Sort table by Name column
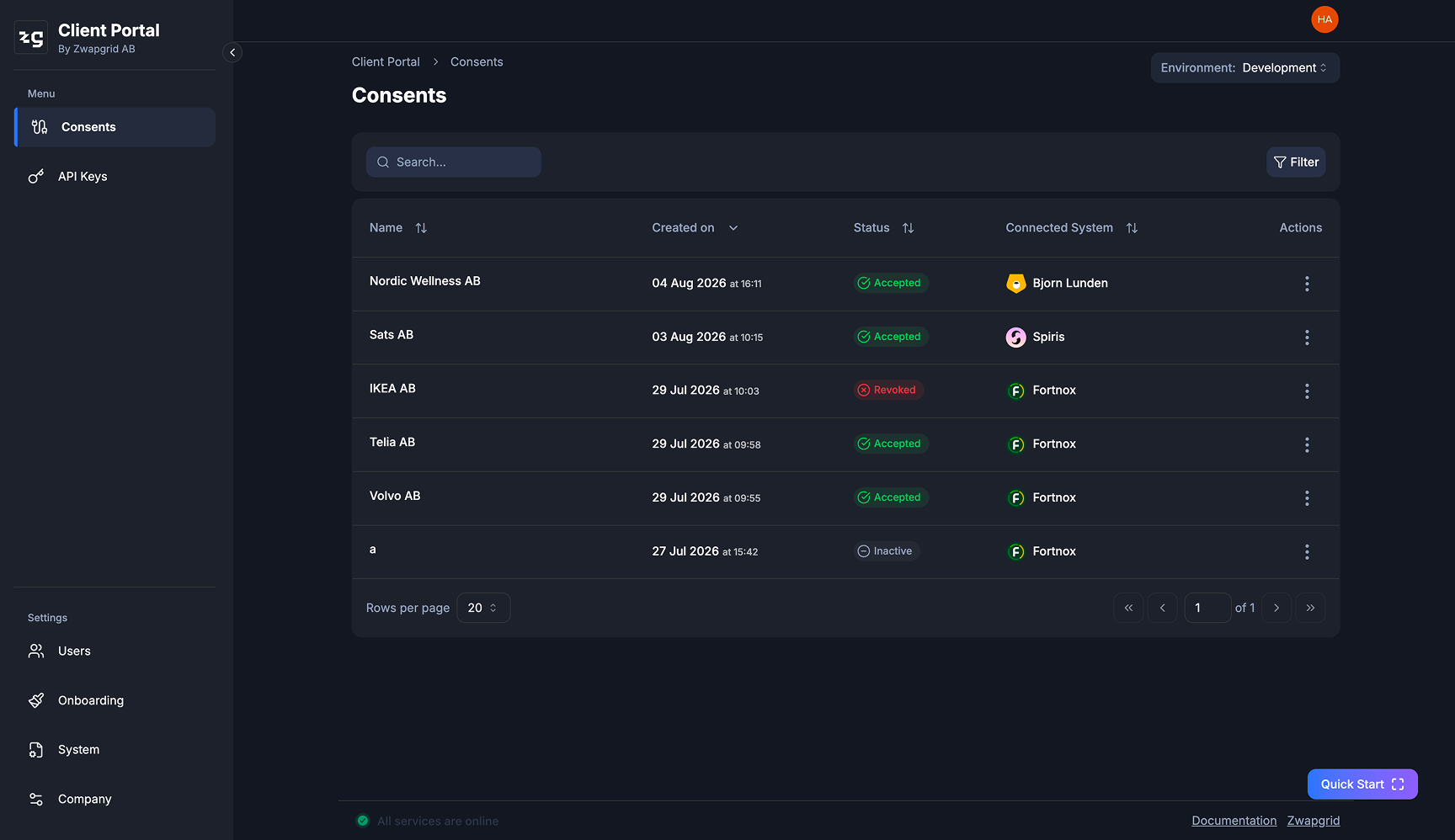This screenshot has width=1455, height=840. click(x=421, y=228)
